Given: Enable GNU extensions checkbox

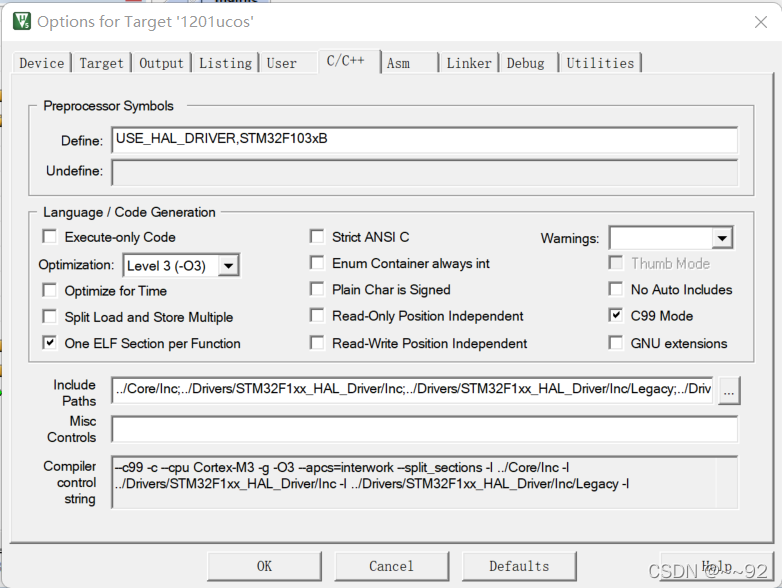Looking at the screenshot, I should (x=616, y=343).
